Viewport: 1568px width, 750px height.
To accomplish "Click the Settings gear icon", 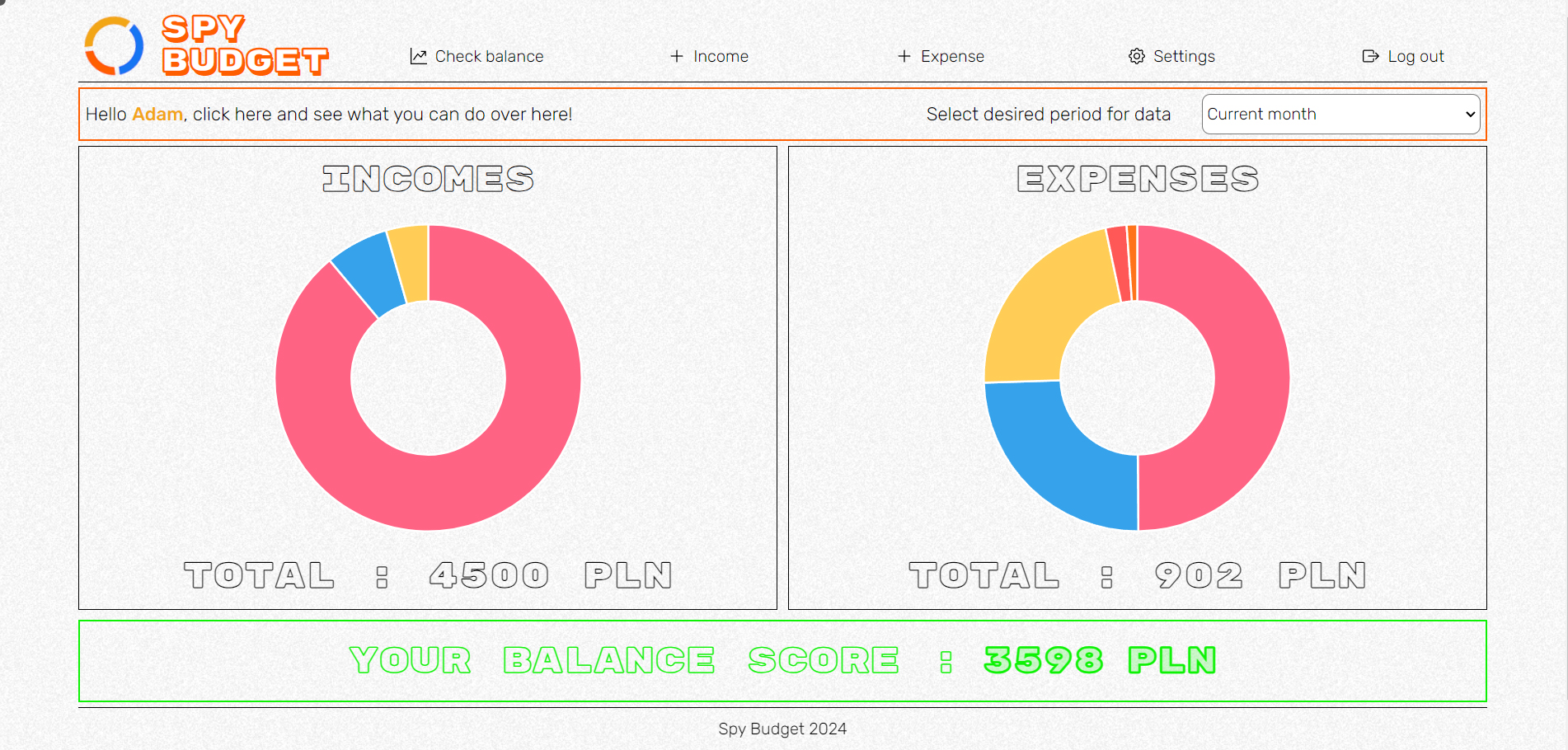I will coord(1137,56).
